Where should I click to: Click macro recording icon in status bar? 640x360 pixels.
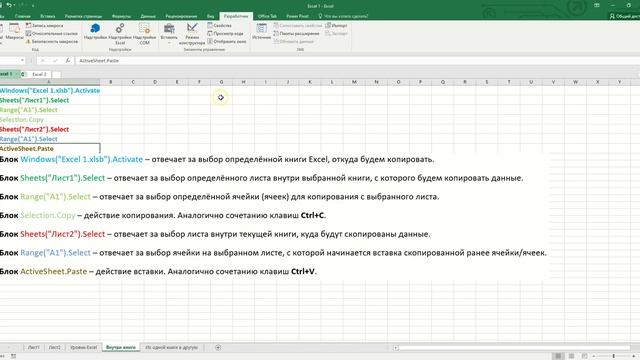tap(13, 356)
